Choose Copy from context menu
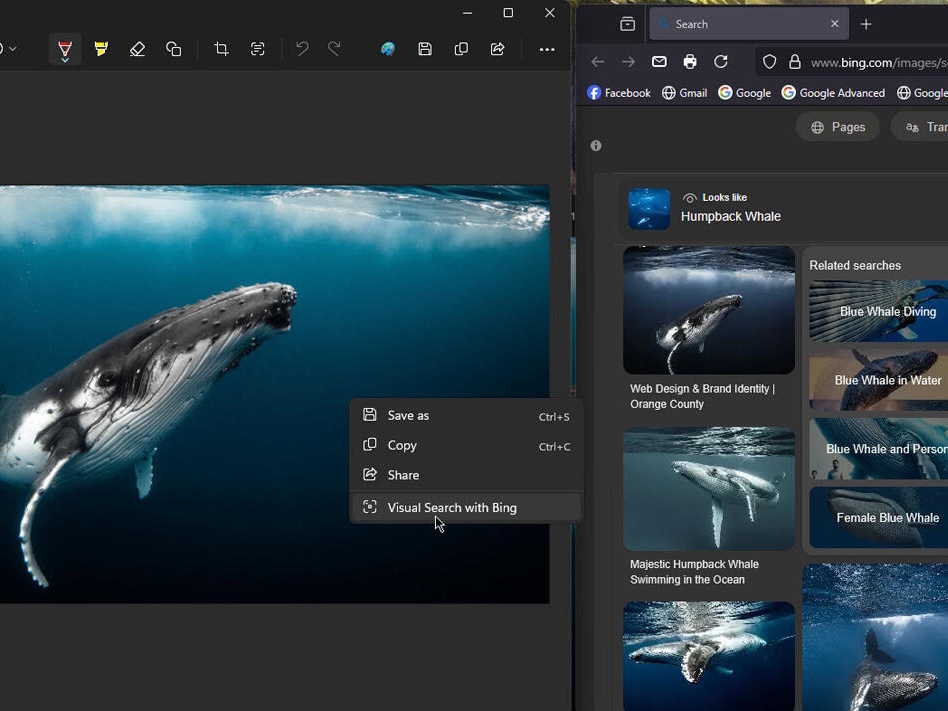The image size is (948, 711). pyautogui.click(x=466, y=446)
